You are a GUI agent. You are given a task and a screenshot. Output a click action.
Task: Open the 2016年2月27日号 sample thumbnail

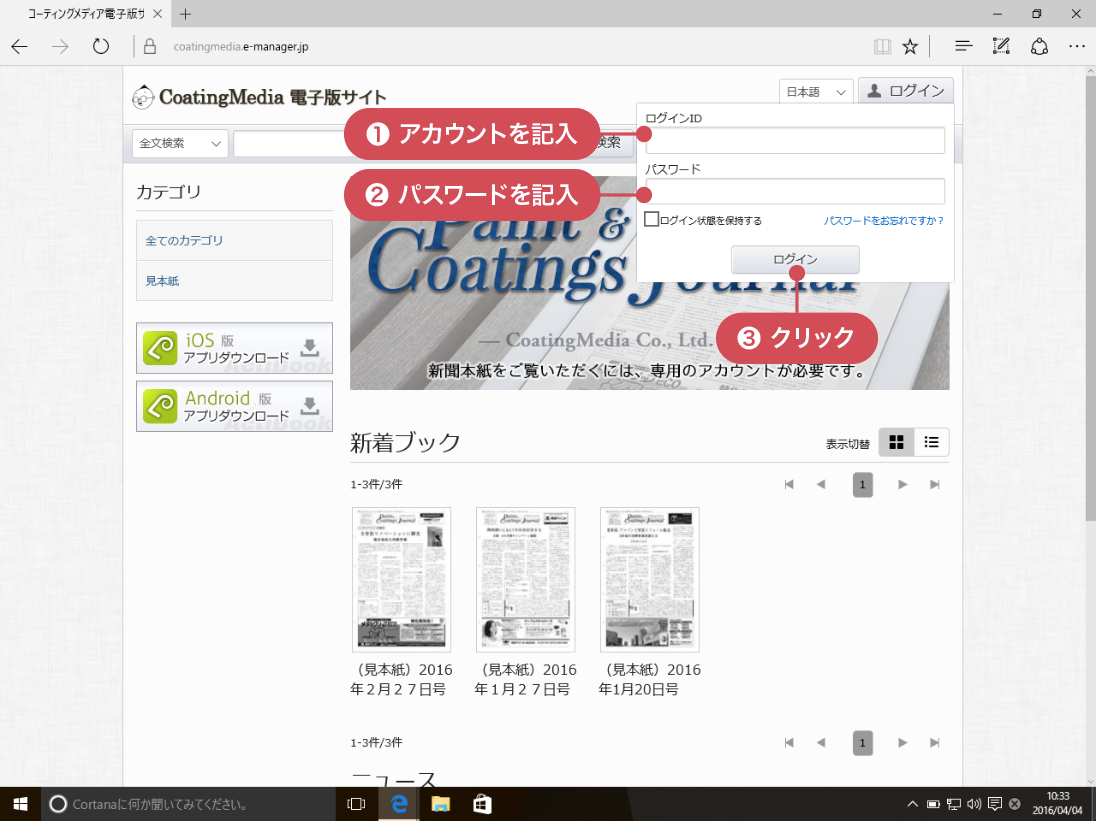click(401, 579)
